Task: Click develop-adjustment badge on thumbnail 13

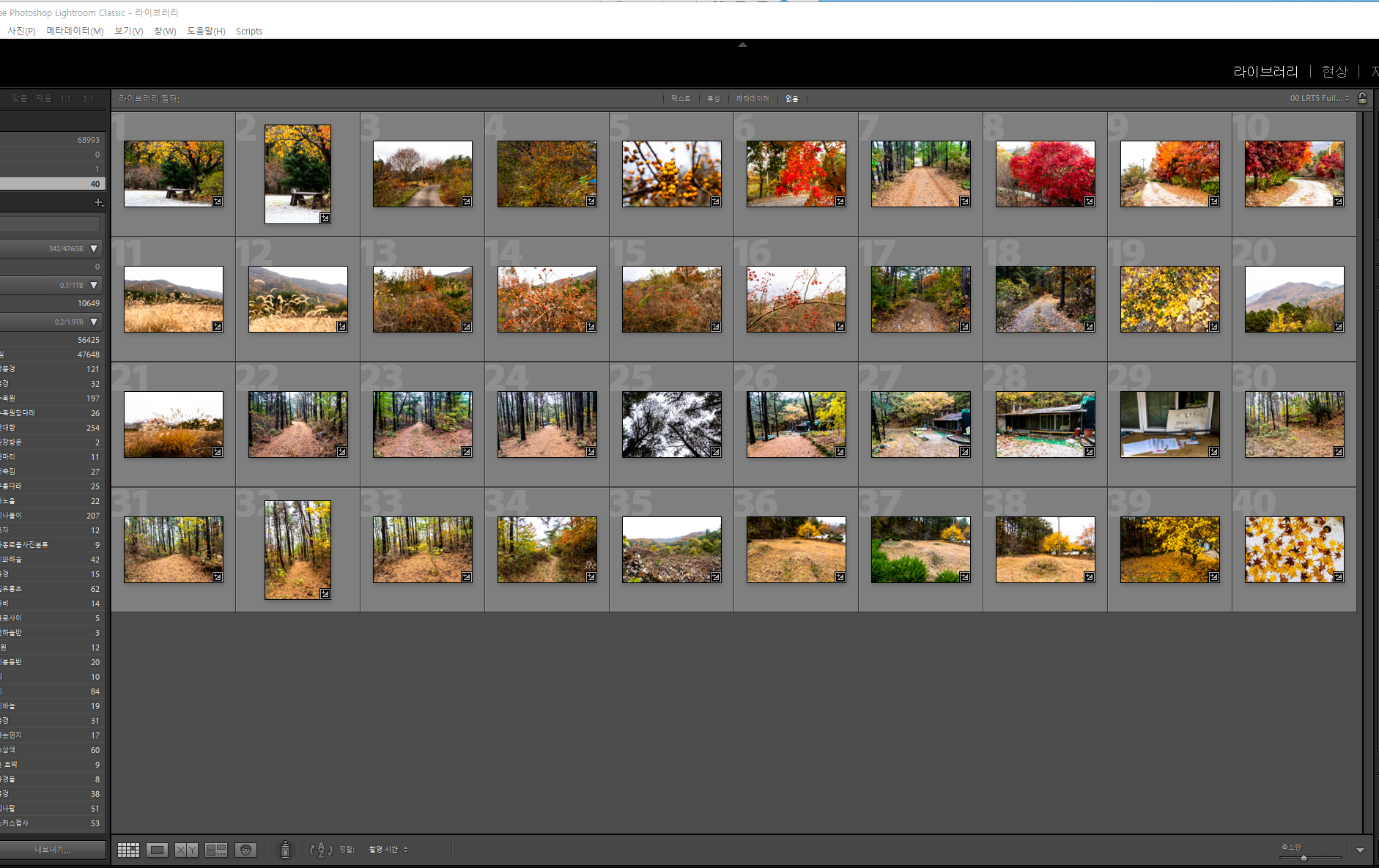Action: coord(467,327)
